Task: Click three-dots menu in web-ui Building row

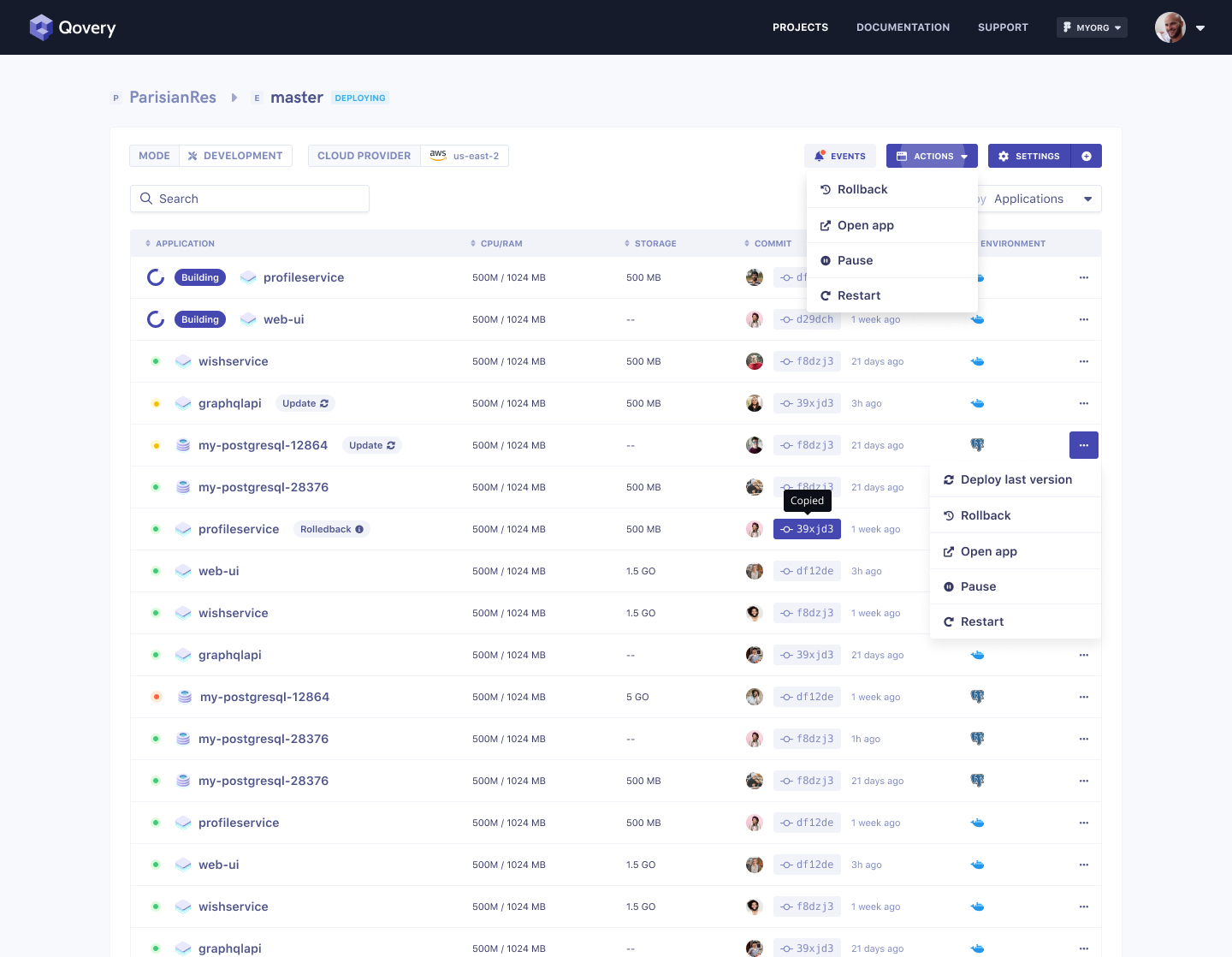Action: point(1084,319)
